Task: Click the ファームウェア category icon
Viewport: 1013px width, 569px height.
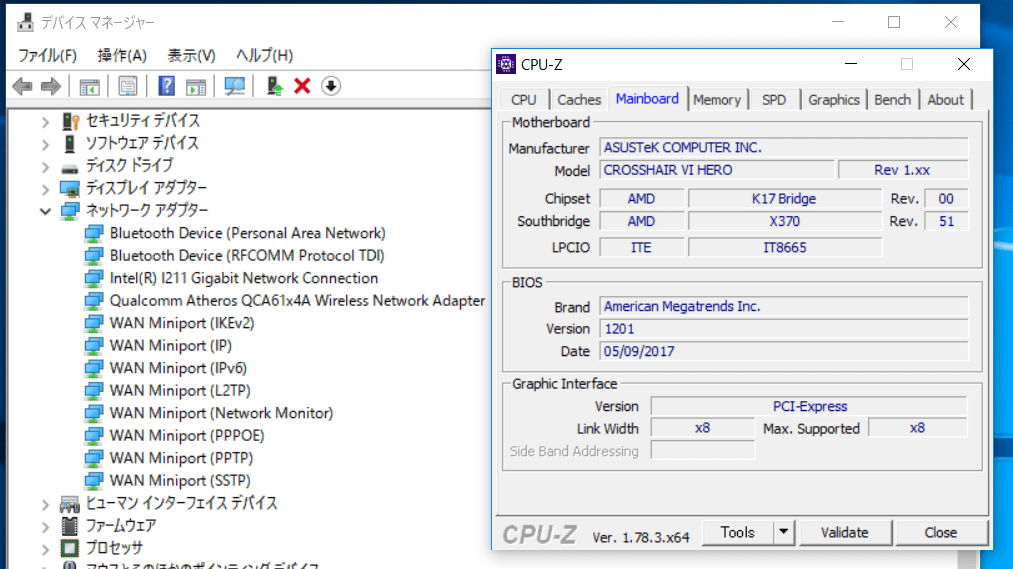Action: (x=70, y=526)
